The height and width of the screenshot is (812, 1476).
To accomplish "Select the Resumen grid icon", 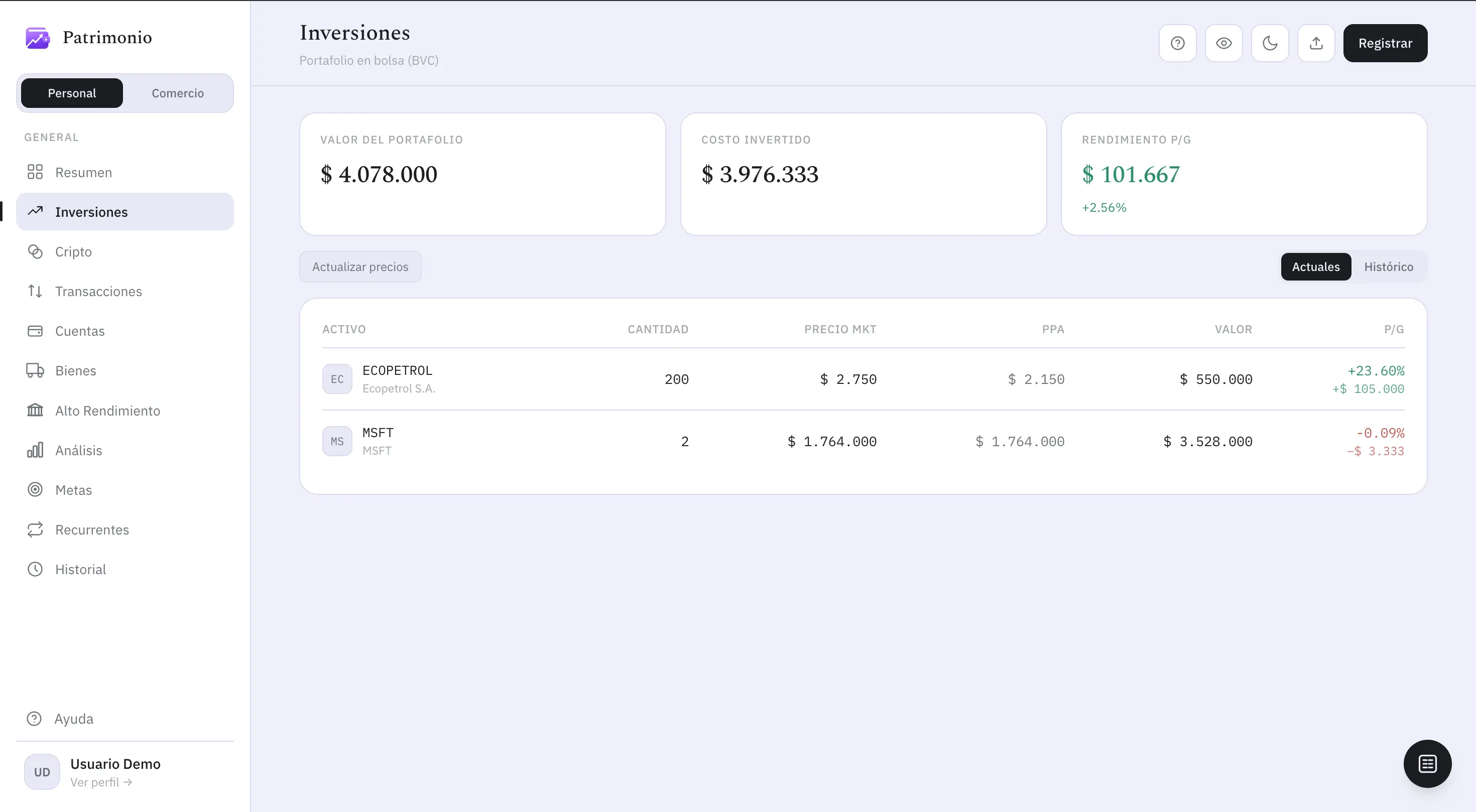I will [35, 172].
